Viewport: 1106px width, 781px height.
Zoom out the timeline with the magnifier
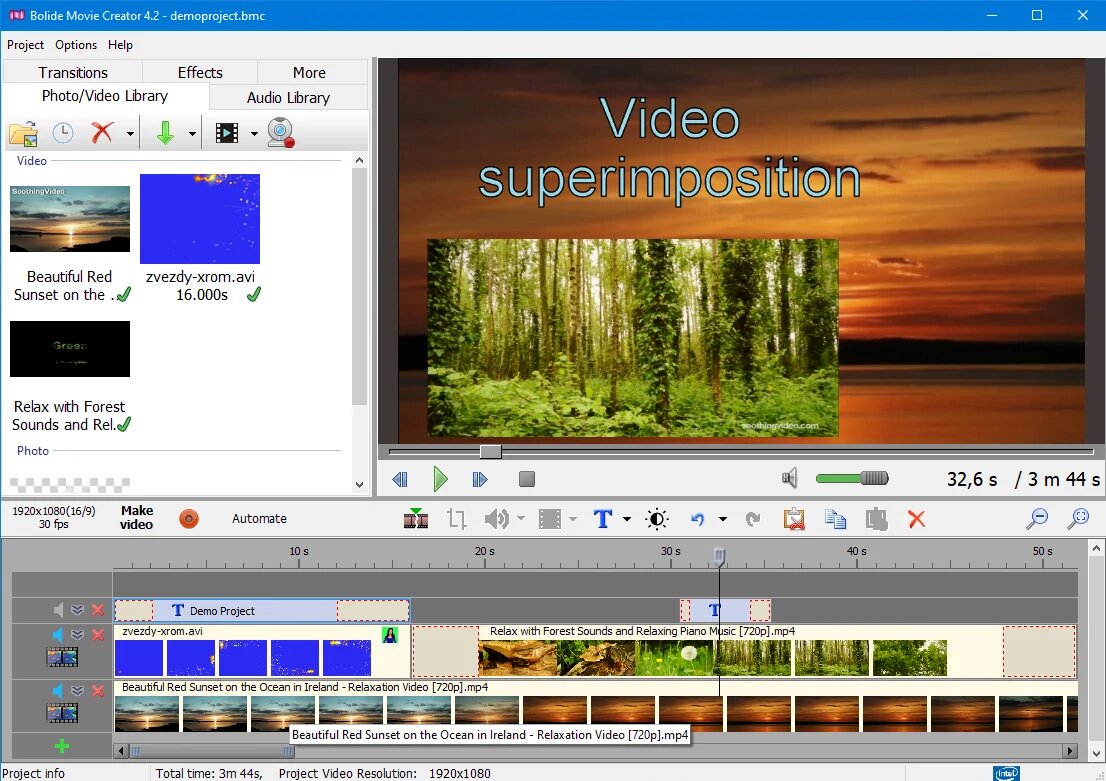tap(1038, 518)
